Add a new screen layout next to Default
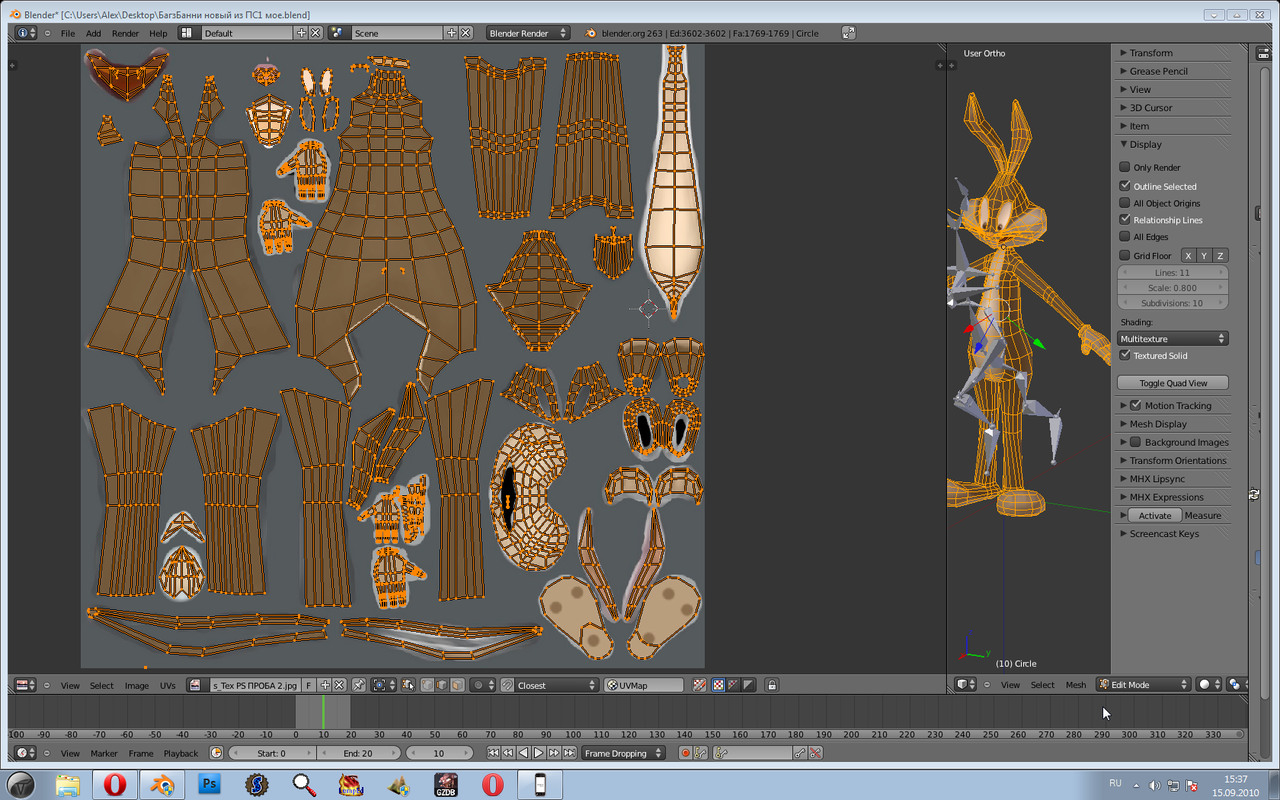The image size is (1280, 800). [301, 33]
